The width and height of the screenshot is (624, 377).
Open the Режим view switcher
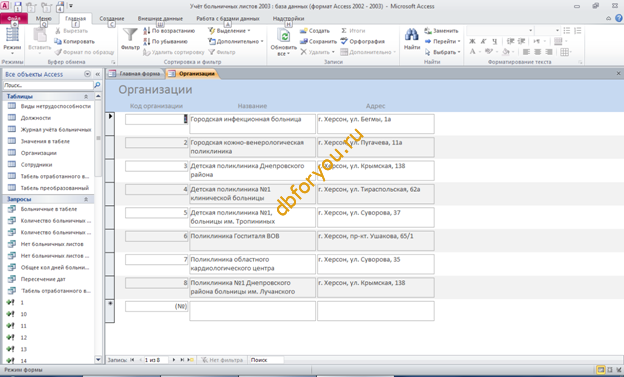[12, 40]
